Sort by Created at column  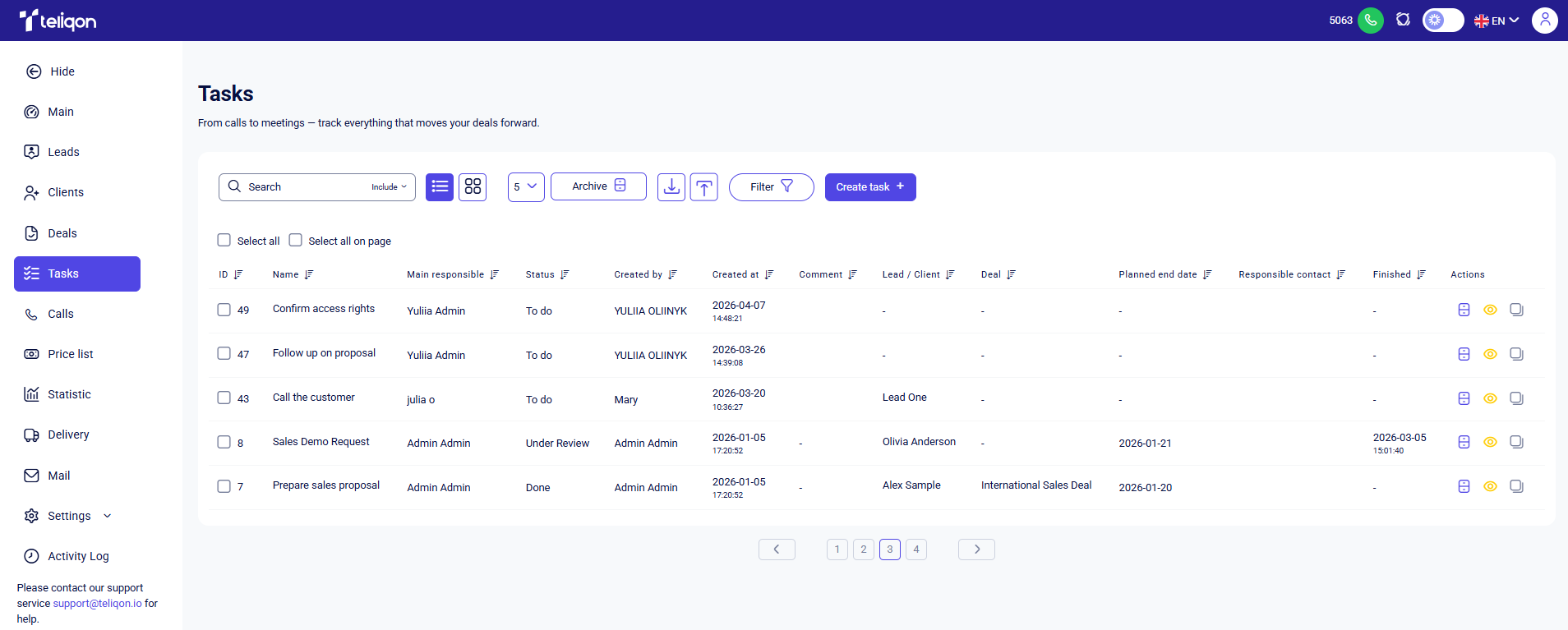point(769,274)
